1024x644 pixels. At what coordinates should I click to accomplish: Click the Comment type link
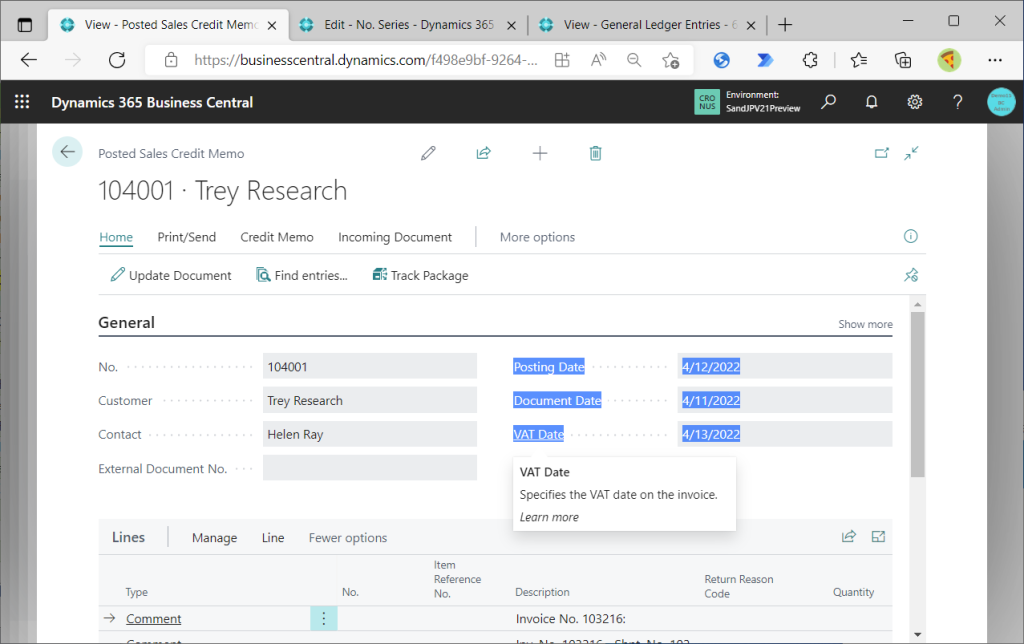point(153,618)
